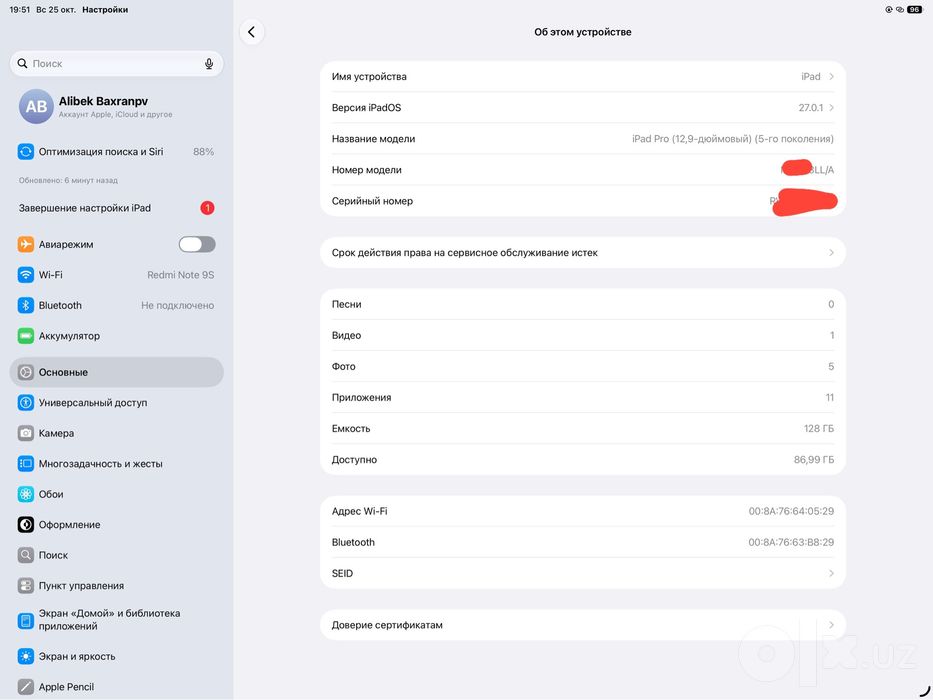Tap the battery indicator in status bar

915,10
